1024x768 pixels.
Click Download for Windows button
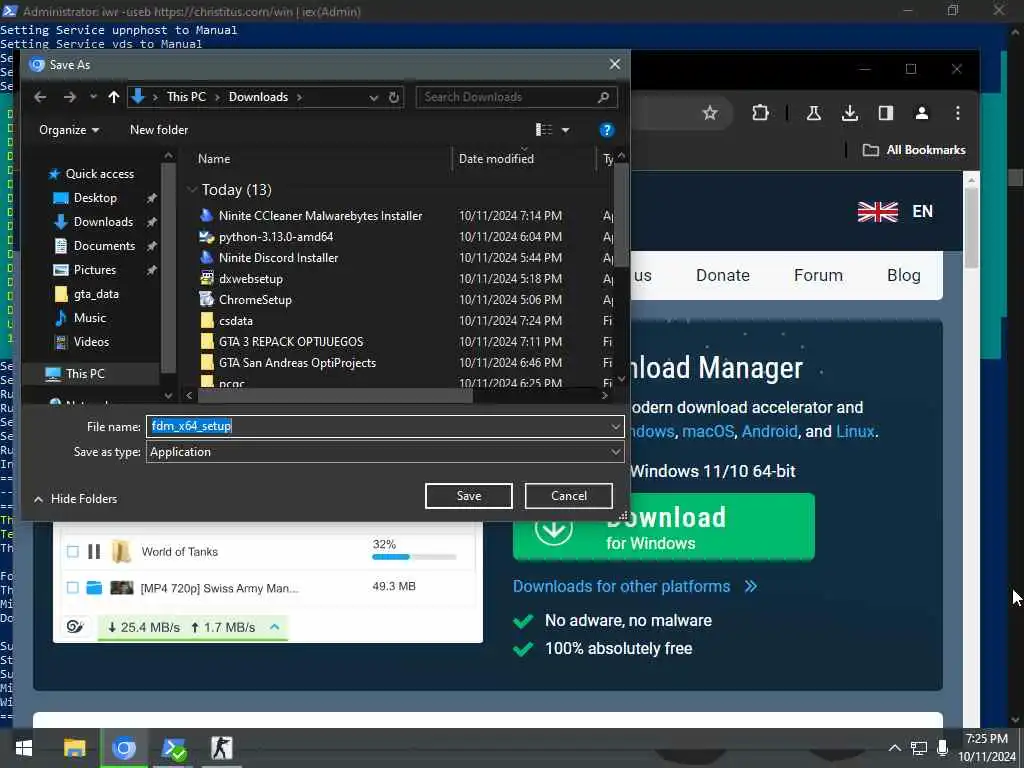(664, 528)
